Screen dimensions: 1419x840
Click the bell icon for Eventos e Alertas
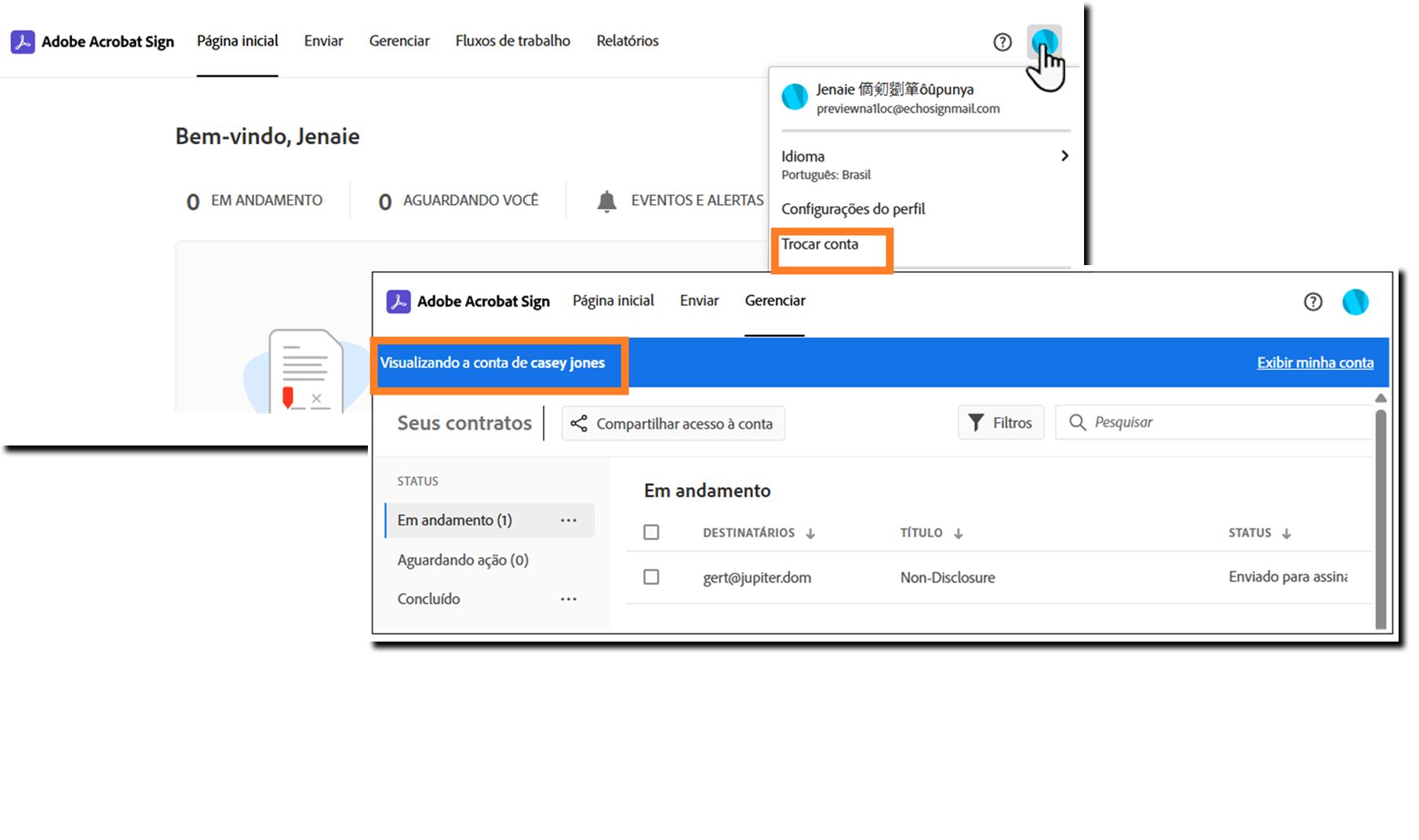(x=606, y=202)
